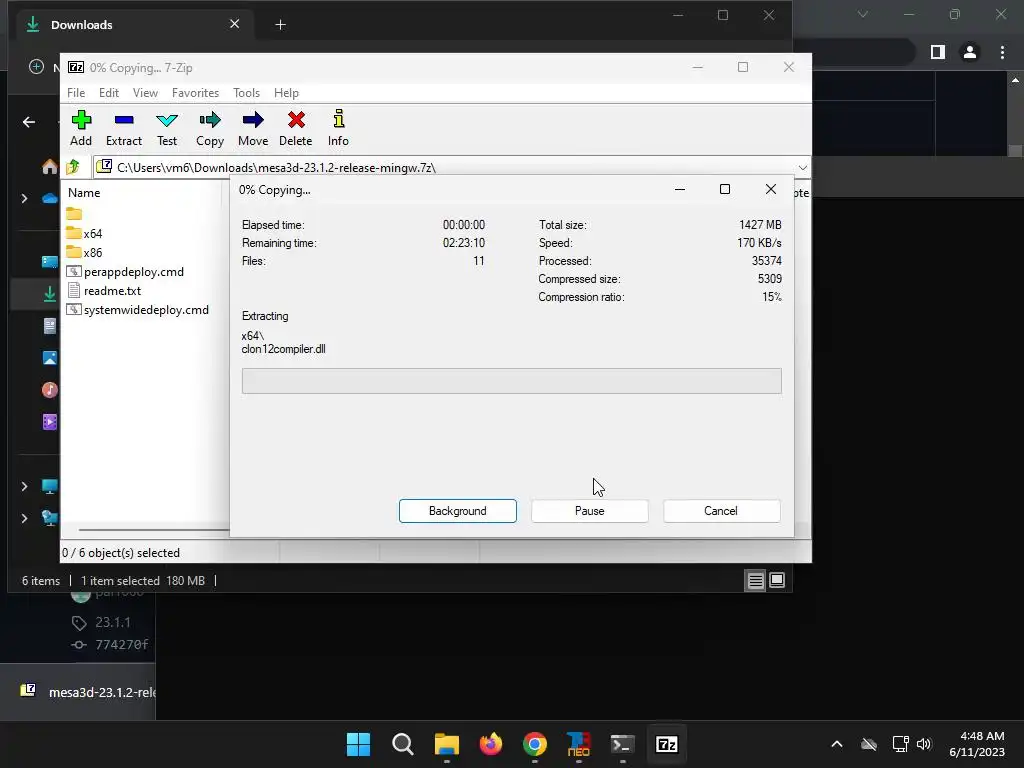Expand the Network tree node
This screenshot has height=768, width=1024.
(x=24, y=519)
